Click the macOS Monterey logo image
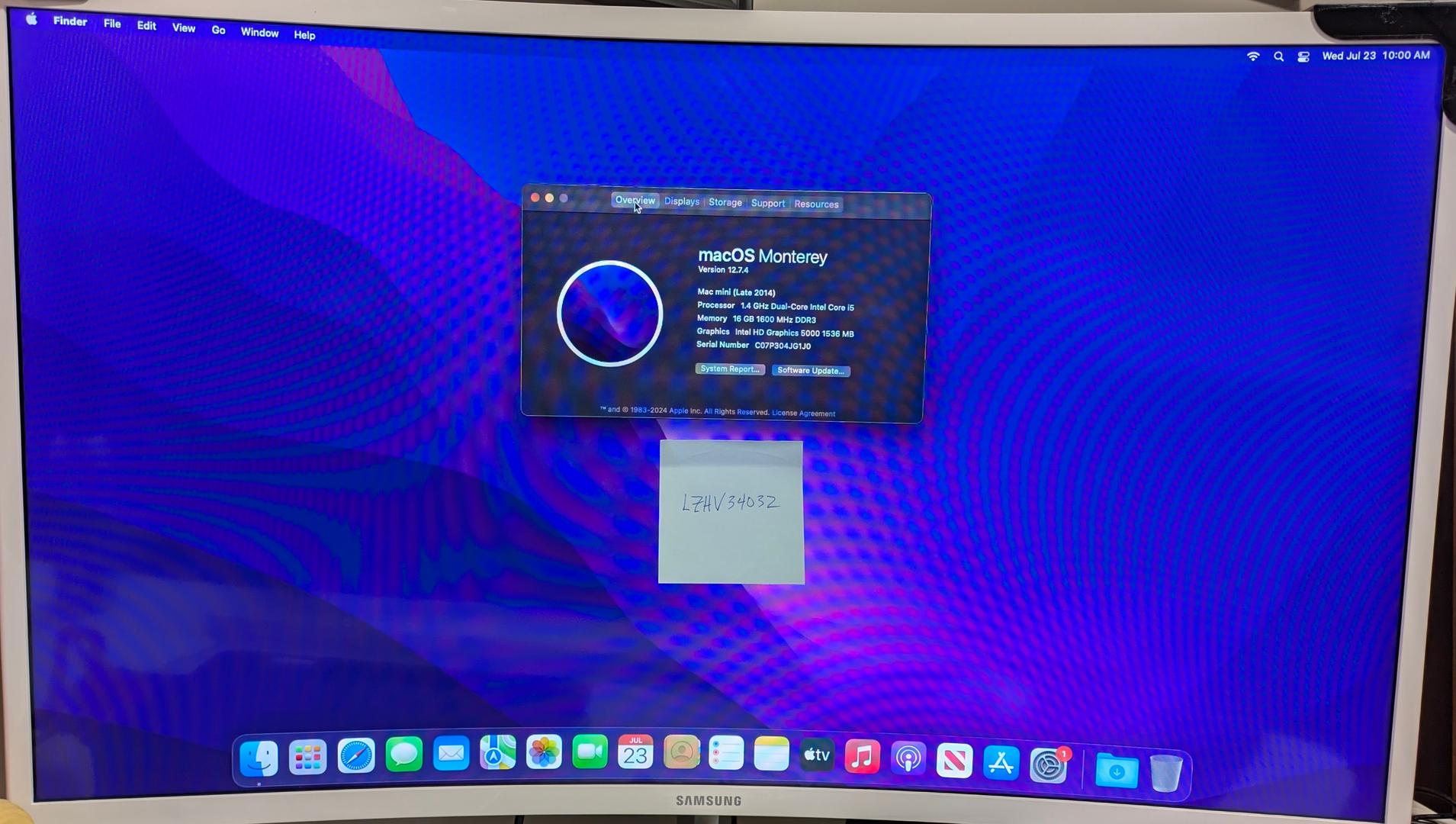1456x824 pixels. tap(609, 314)
